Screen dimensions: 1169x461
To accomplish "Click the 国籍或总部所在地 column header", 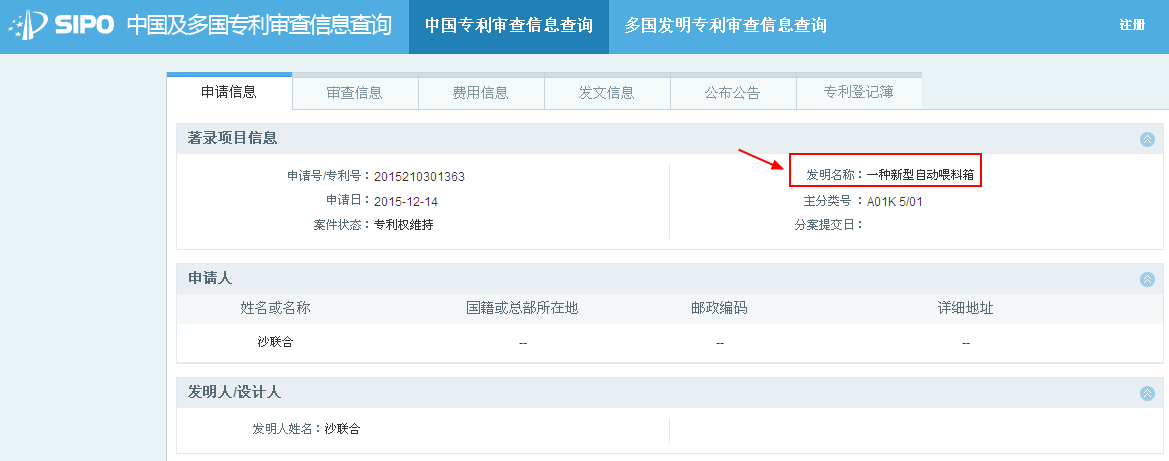I will click(523, 308).
